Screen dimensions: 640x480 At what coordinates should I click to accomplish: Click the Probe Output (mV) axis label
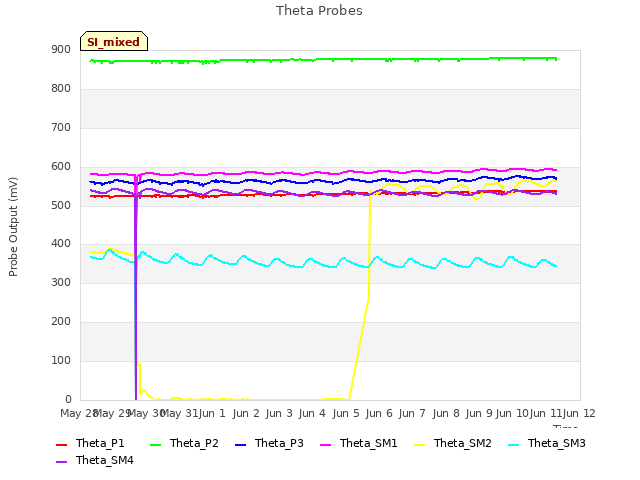click(13, 227)
